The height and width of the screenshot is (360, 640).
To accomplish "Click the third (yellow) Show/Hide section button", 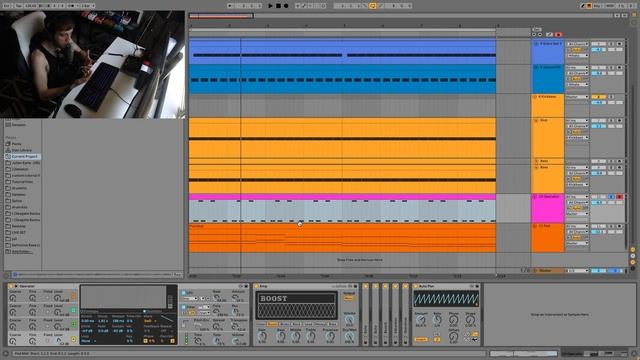I will (x=633, y=262).
